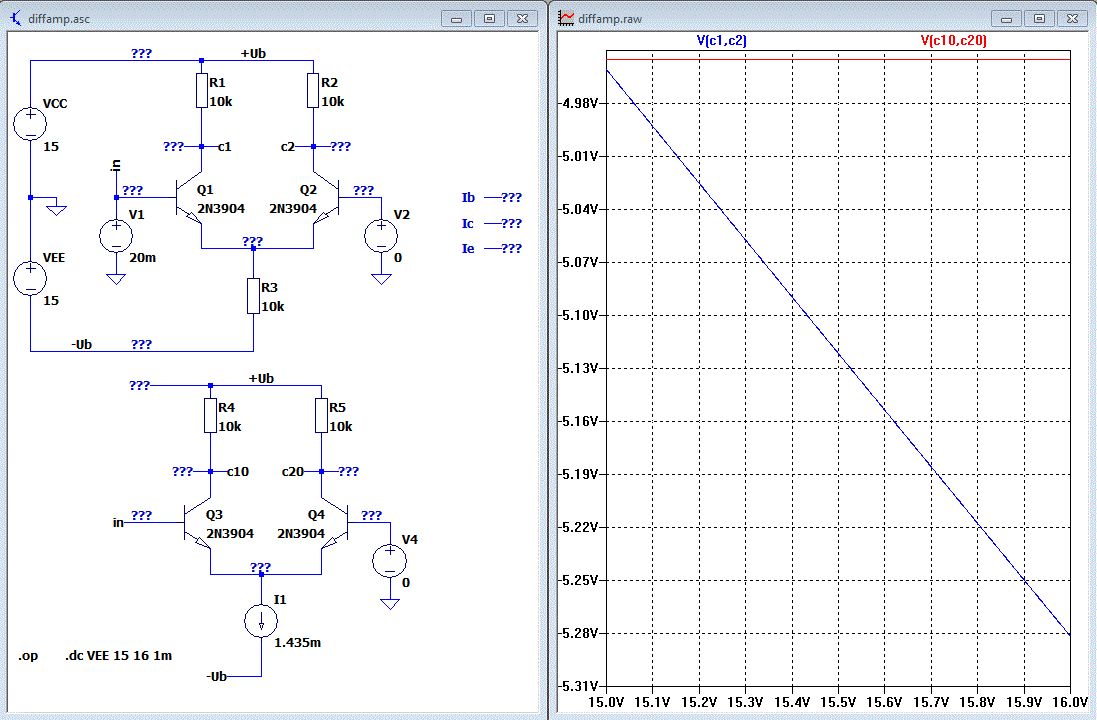Click the VCC voltage source symbol
This screenshot has width=1097, height=720.
click(30, 125)
